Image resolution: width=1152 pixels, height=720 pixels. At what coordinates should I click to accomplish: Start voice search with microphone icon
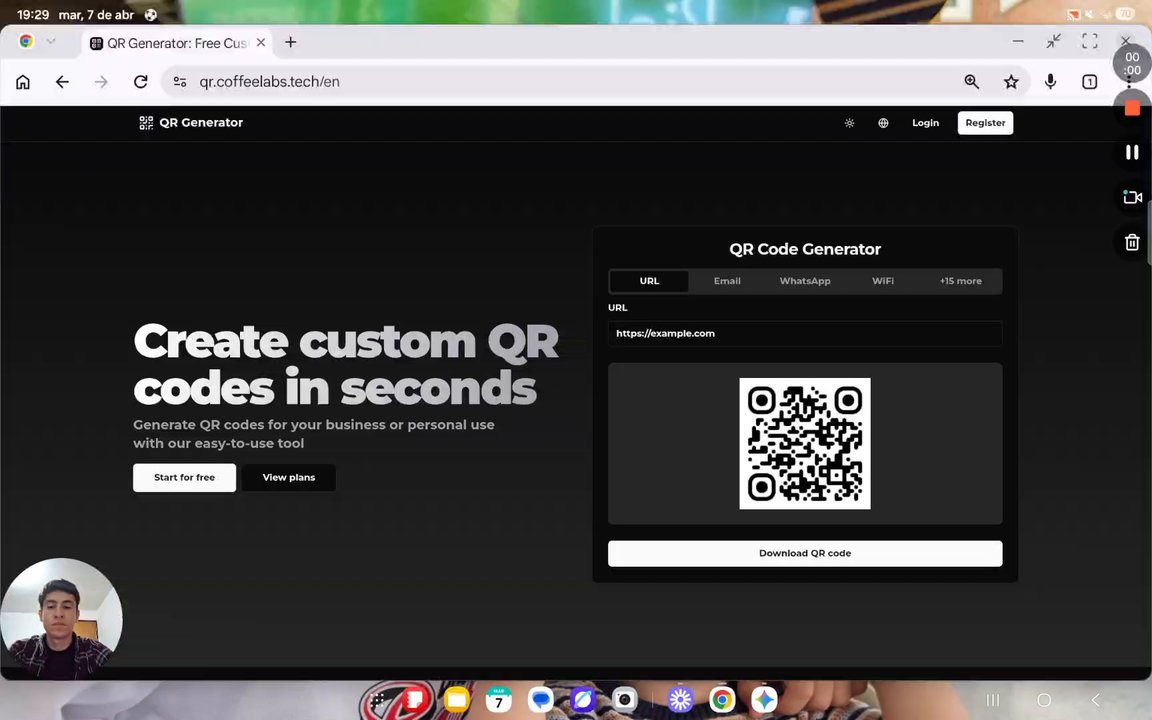tap(1051, 82)
